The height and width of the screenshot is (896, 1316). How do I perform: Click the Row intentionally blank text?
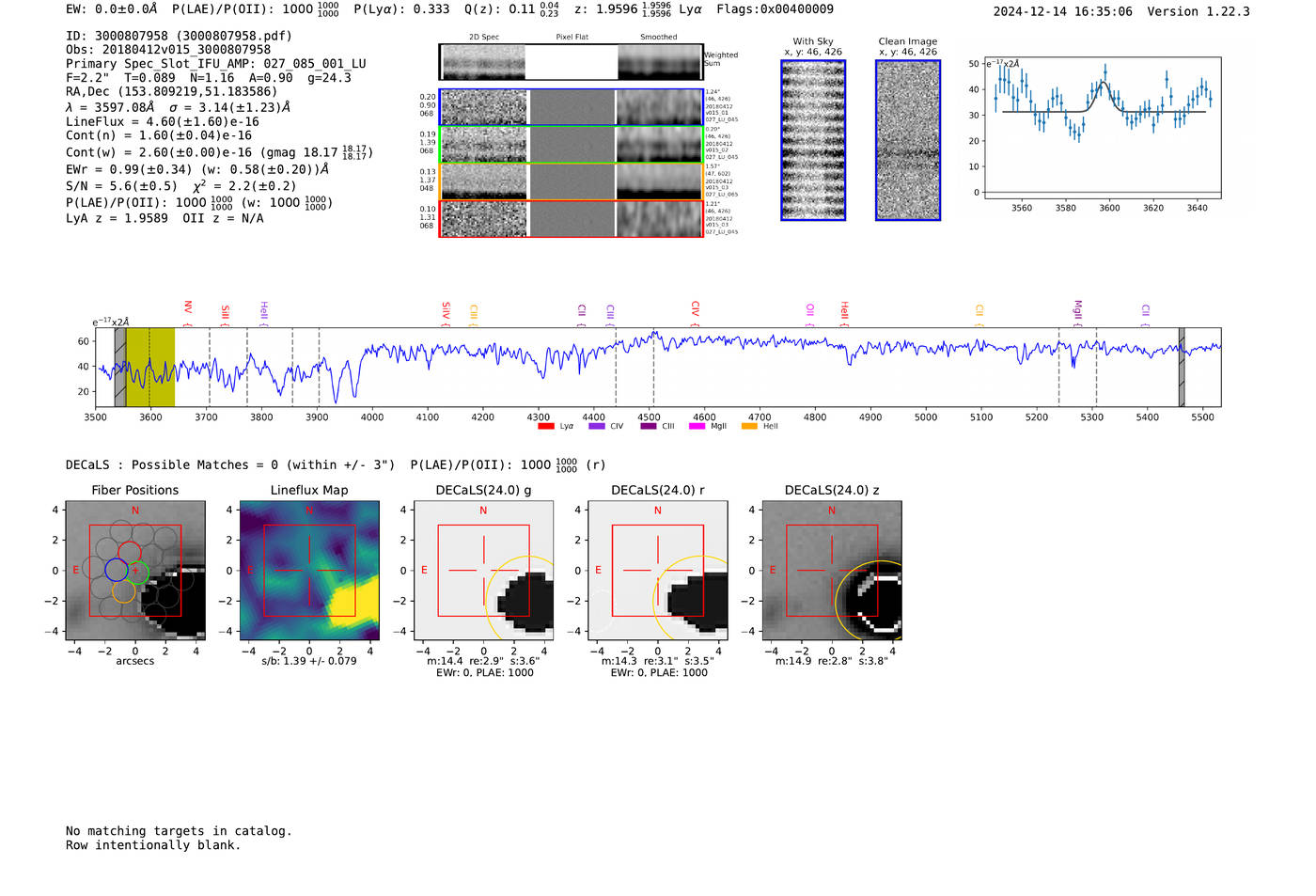tap(153, 845)
